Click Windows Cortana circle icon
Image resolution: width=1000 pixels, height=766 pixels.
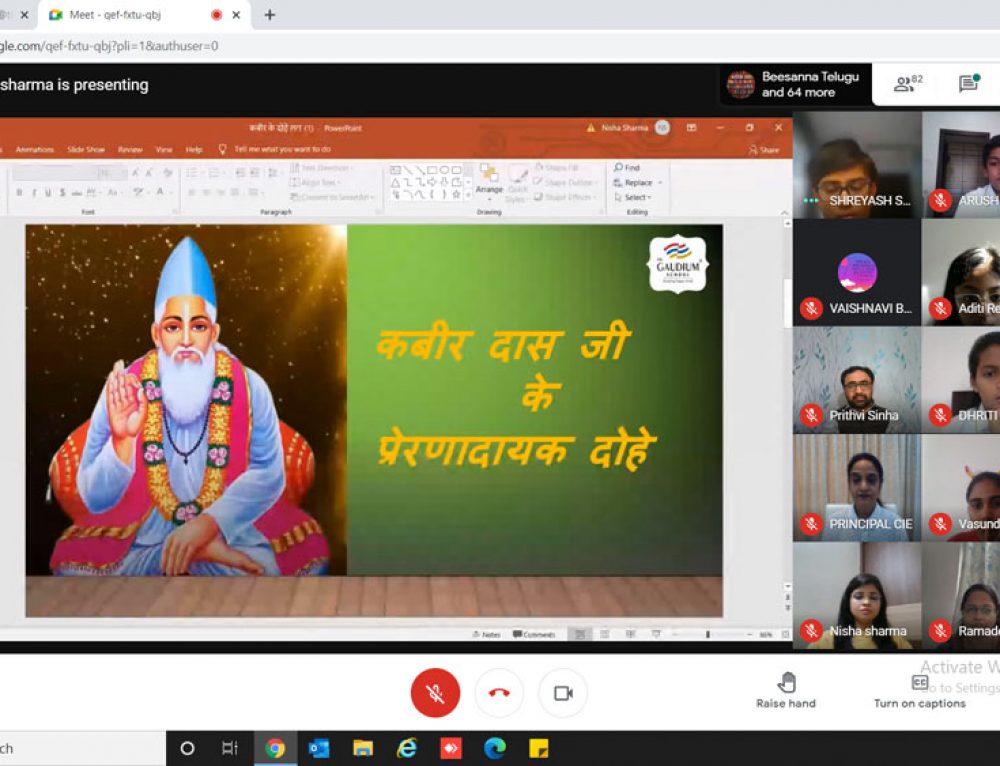tap(187, 748)
